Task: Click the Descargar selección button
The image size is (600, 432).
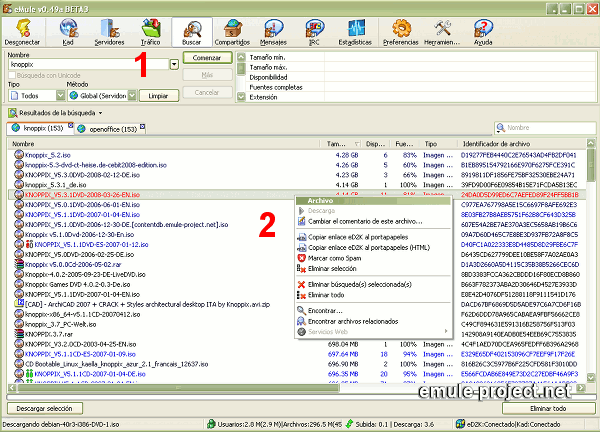Action: (x=46, y=409)
